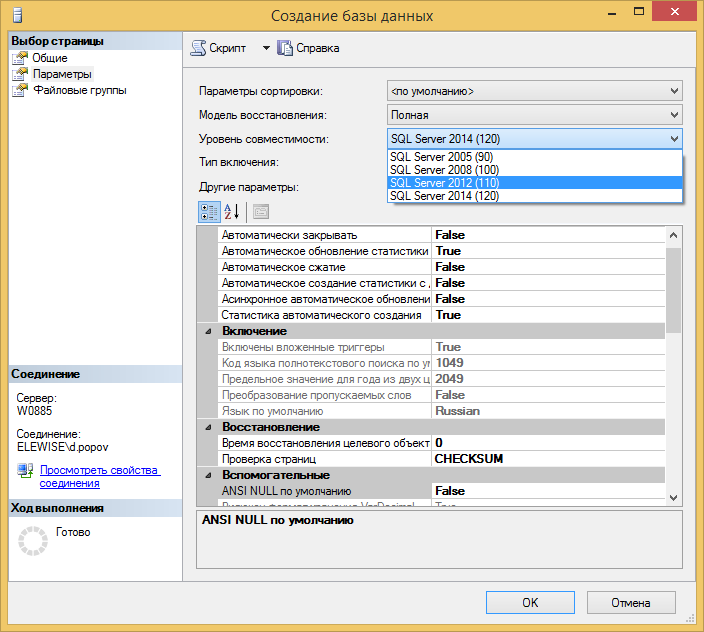
Task: Click the Скрипт toolbar button
Action: tap(219, 47)
